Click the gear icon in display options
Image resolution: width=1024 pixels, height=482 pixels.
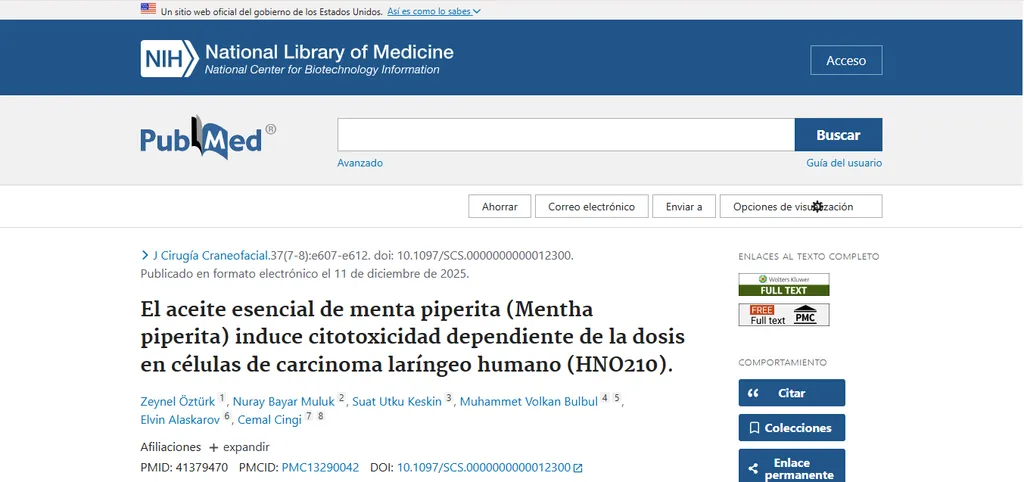pyautogui.click(x=817, y=206)
